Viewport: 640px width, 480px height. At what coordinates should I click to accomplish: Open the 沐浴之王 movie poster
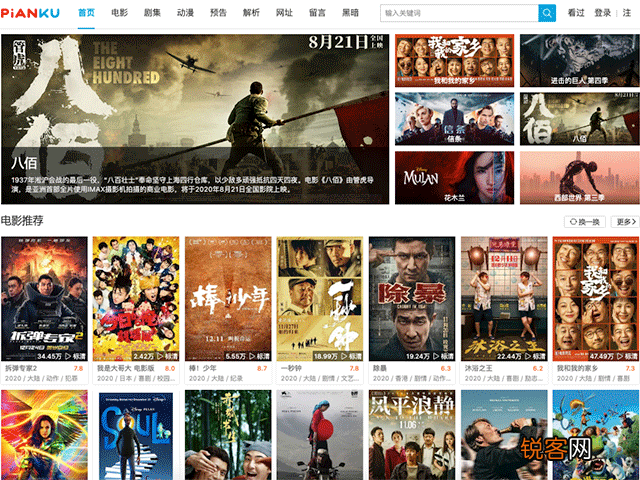pyautogui.click(x=504, y=299)
